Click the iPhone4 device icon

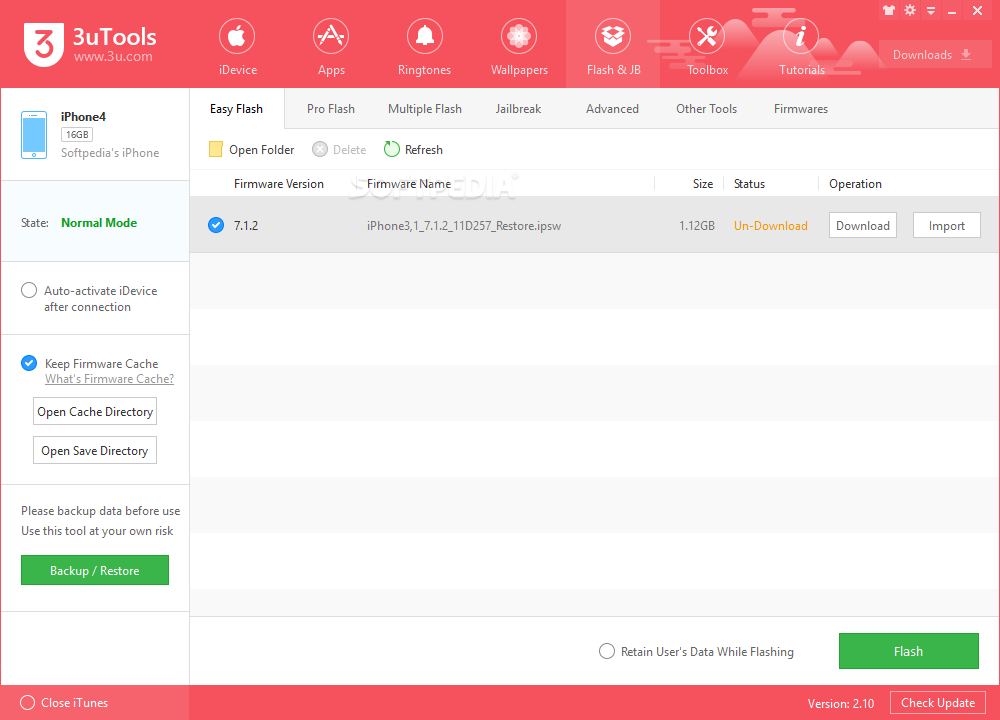click(34, 135)
